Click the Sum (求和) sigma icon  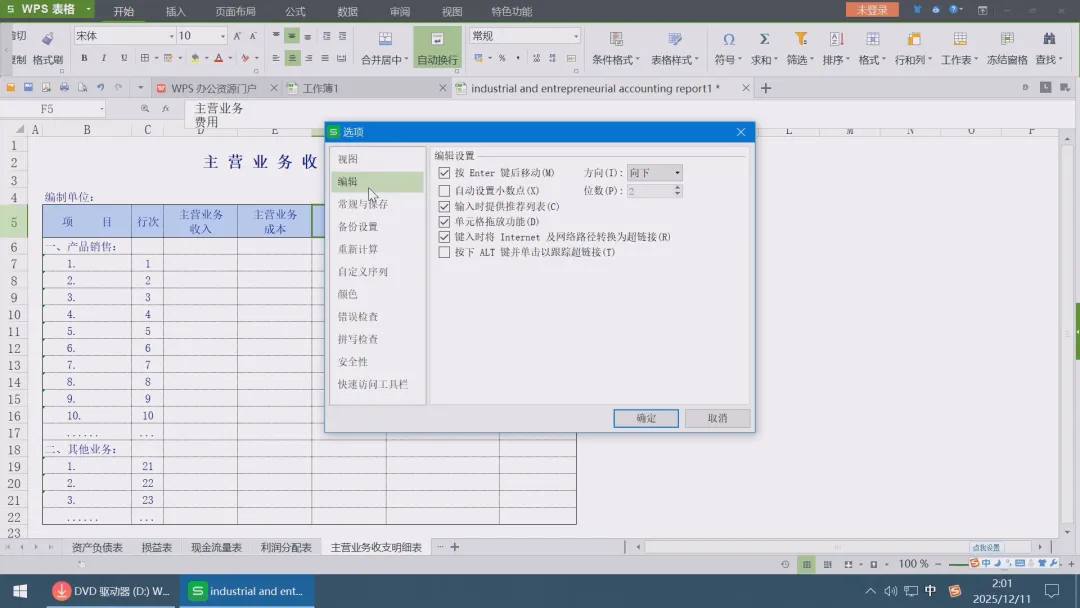tap(764, 39)
